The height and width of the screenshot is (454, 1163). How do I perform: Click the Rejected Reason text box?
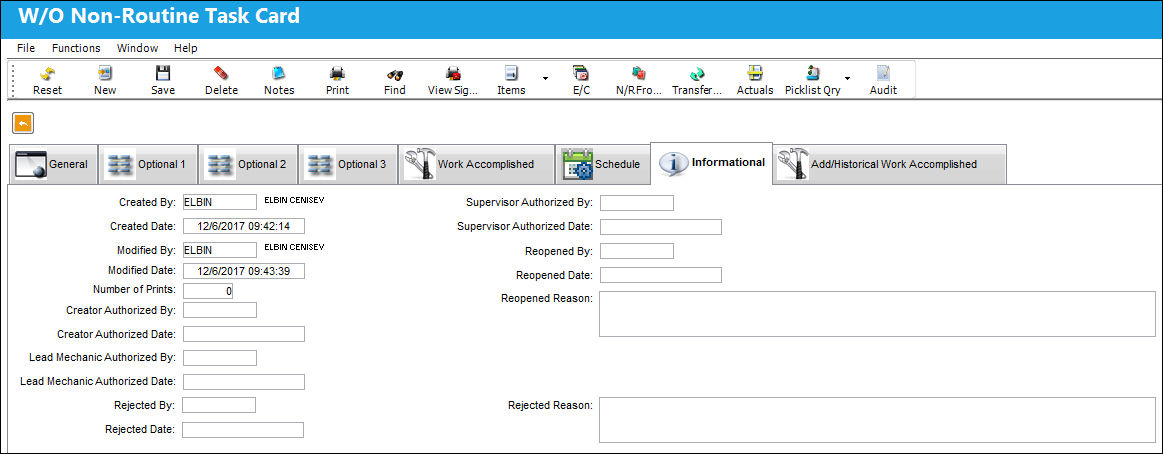point(877,420)
